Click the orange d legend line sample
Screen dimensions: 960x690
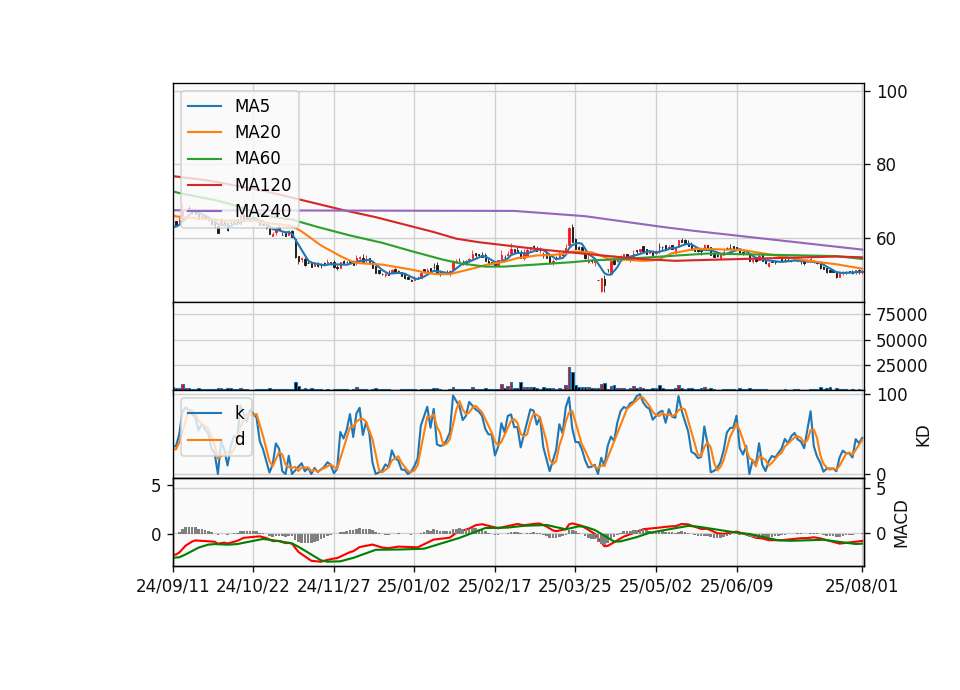click(204, 440)
